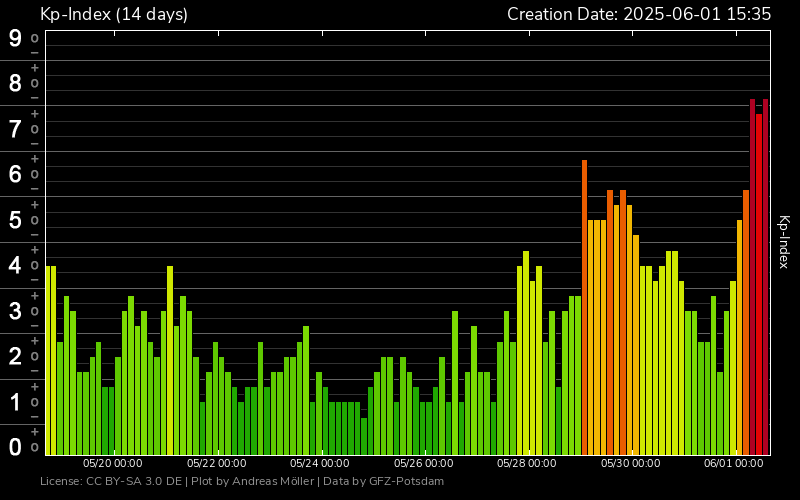Image resolution: width=800 pixels, height=500 pixels.
Task: Click the "05/26 00:00" date tick label
Action: pyautogui.click(x=423, y=463)
